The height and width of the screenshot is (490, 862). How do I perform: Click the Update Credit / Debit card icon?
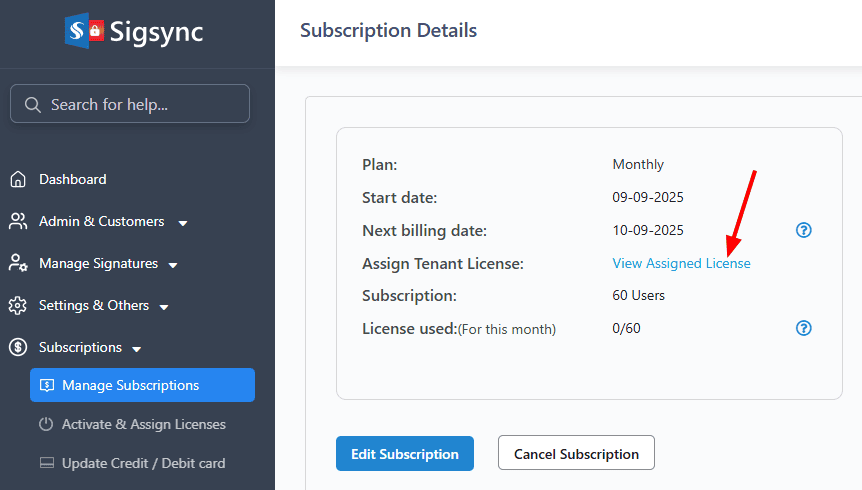46,463
